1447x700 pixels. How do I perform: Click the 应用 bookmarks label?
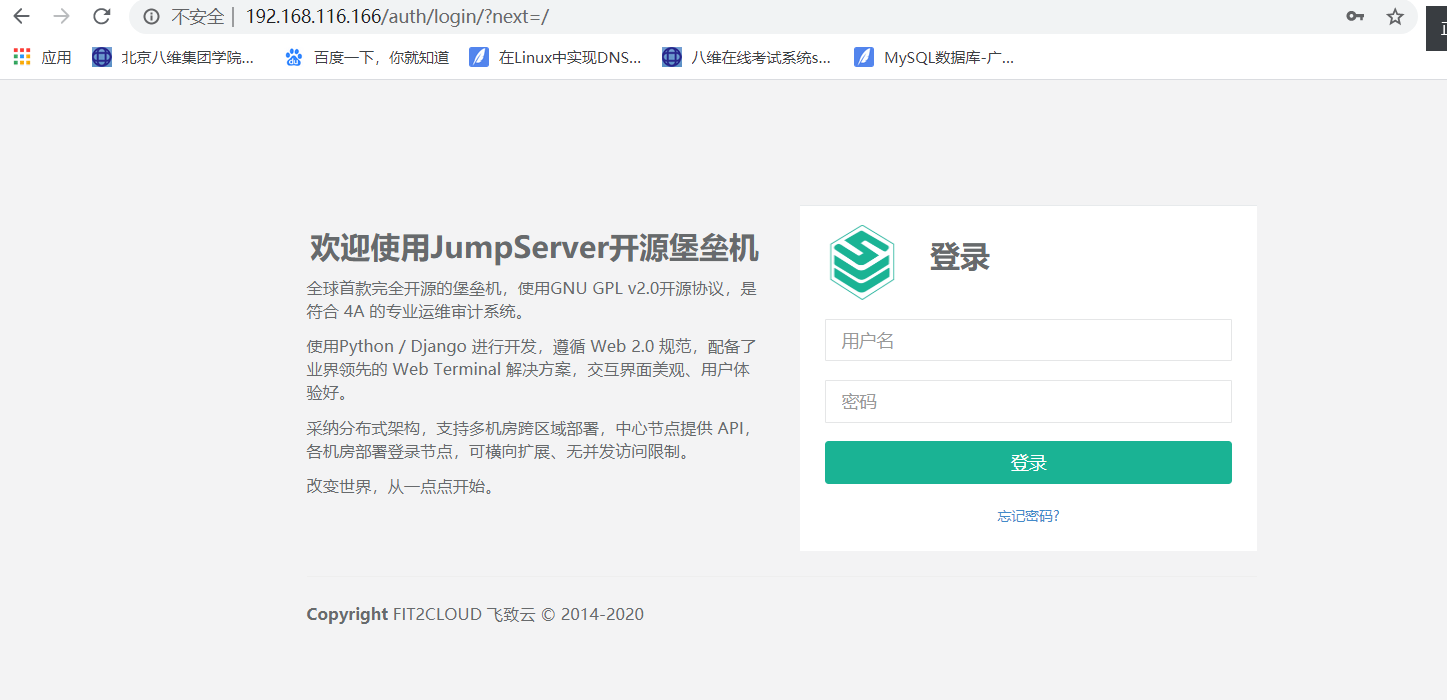[x=56, y=57]
